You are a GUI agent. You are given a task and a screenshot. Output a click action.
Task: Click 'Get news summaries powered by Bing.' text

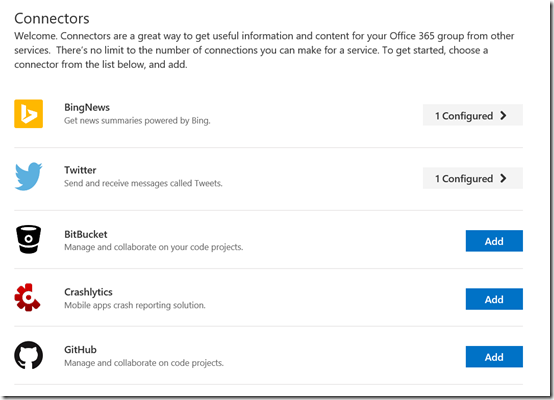137,120
